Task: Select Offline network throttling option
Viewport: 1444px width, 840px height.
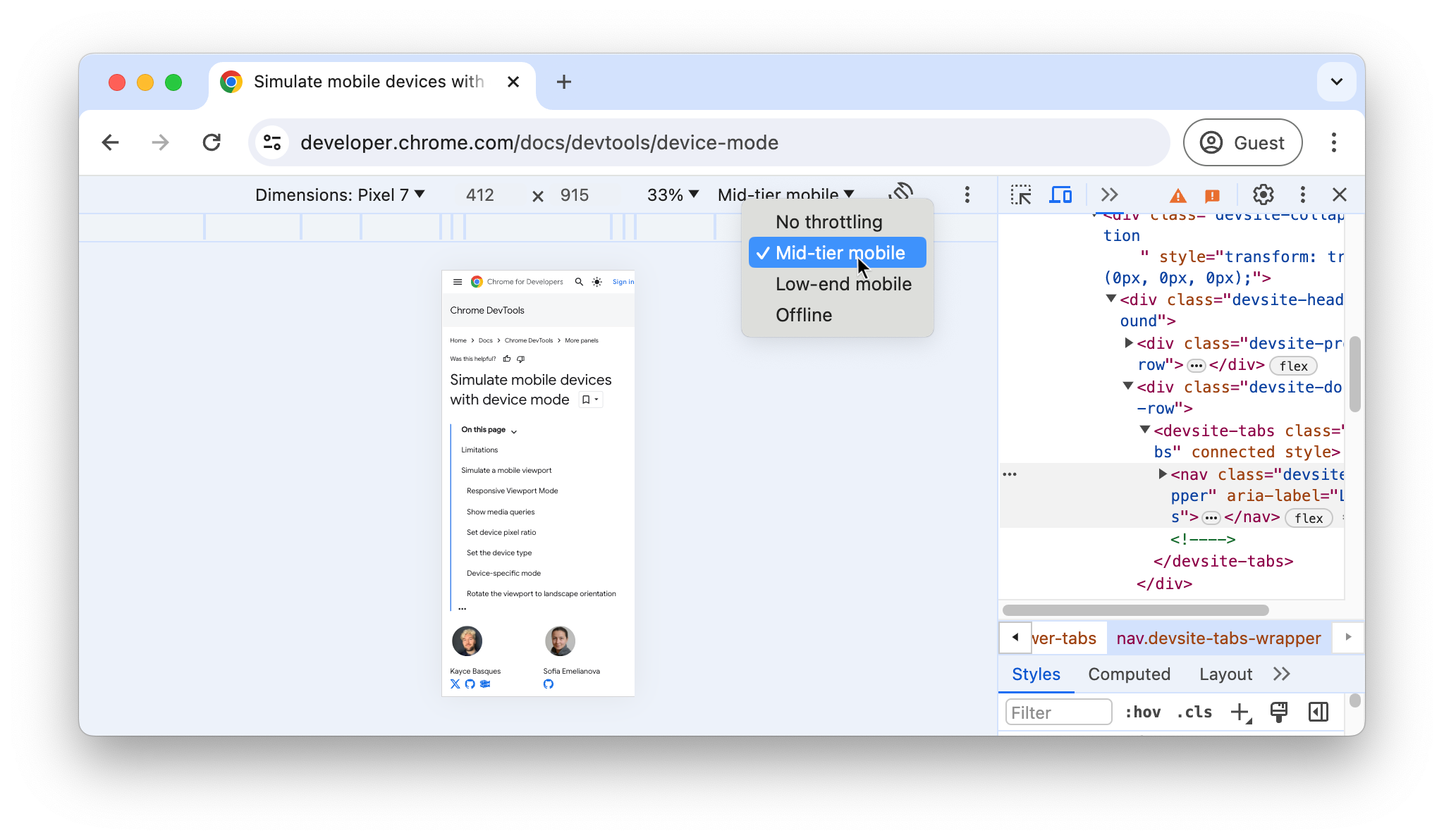Action: coord(804,314)
